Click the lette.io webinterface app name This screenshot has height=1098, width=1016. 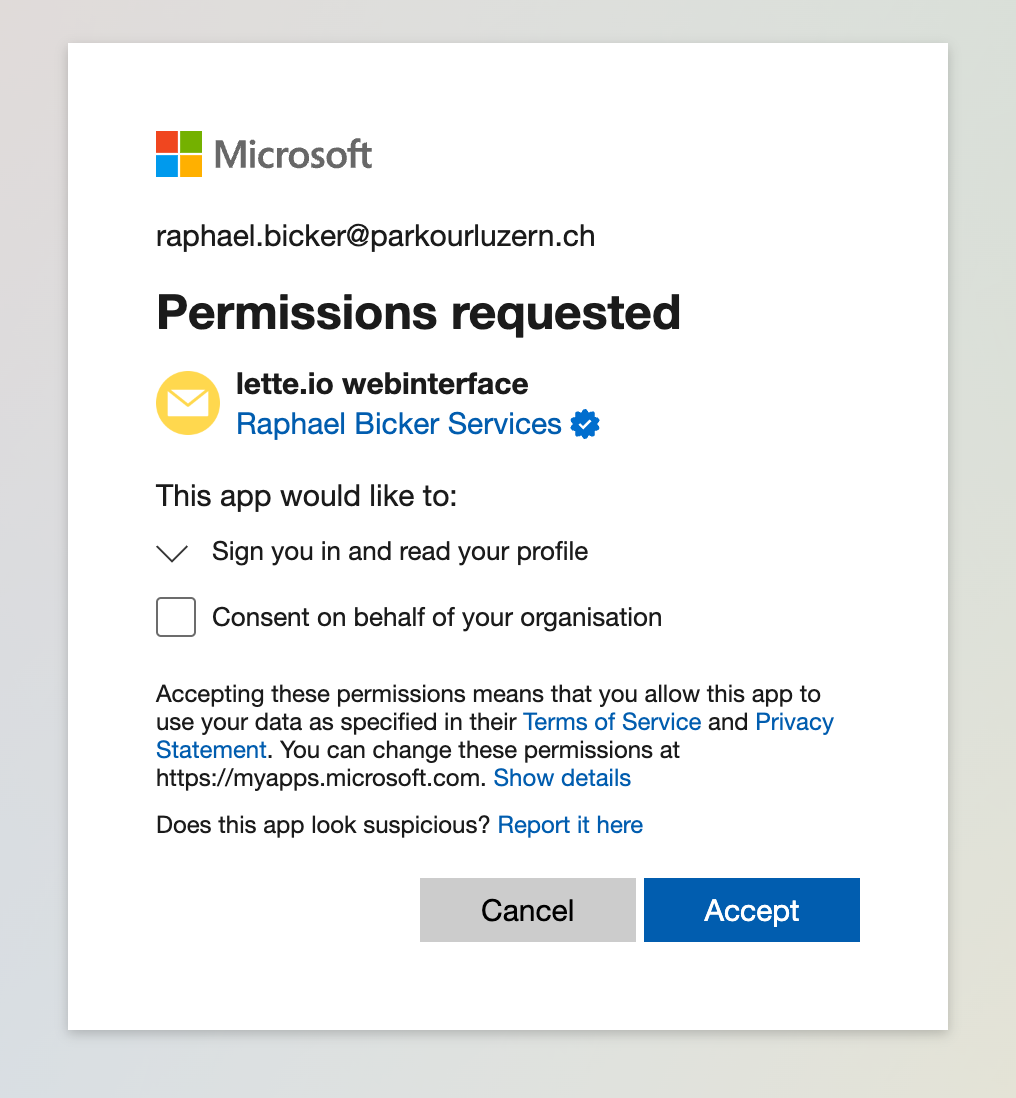point(382,384)
